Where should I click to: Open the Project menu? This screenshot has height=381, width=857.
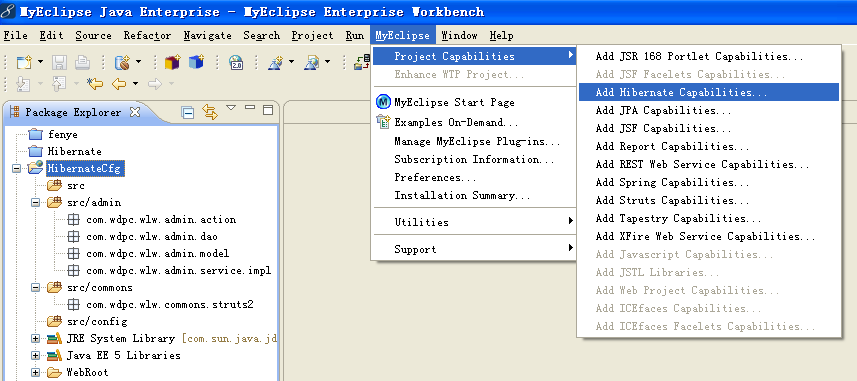point(312,36)
